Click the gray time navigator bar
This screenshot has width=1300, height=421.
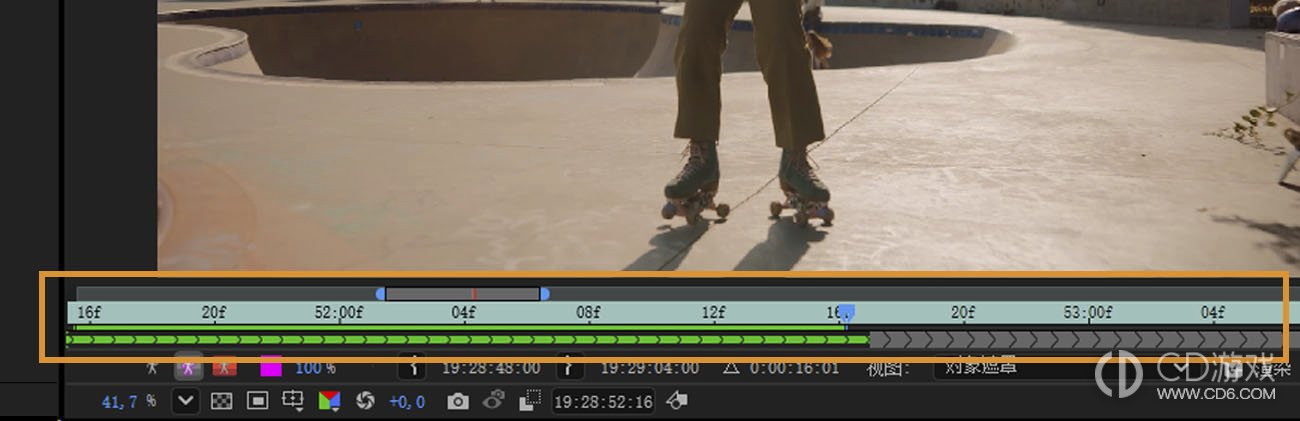coord(462,294)
